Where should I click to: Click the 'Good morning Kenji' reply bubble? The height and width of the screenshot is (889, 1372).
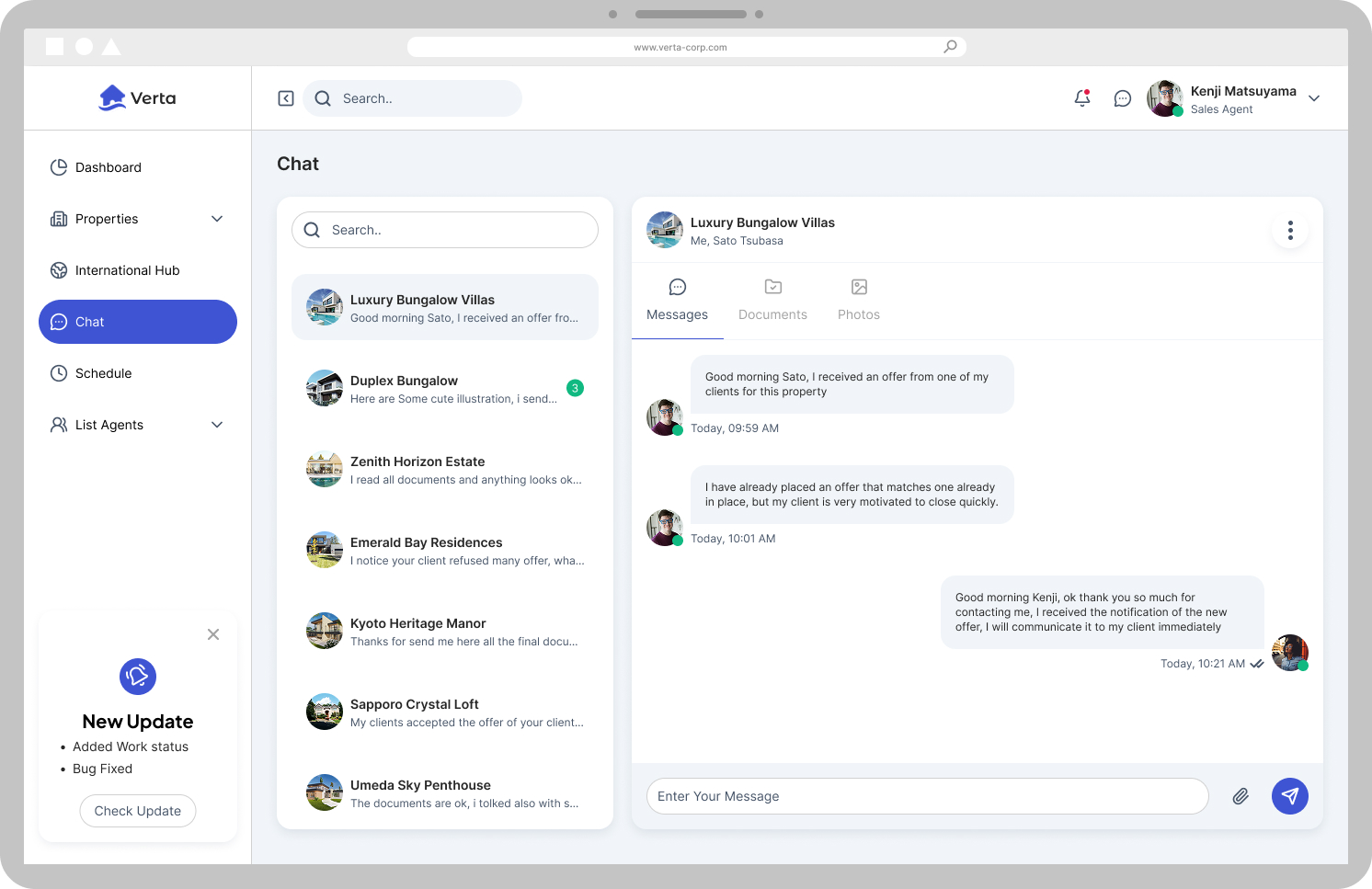point(1103,612)
